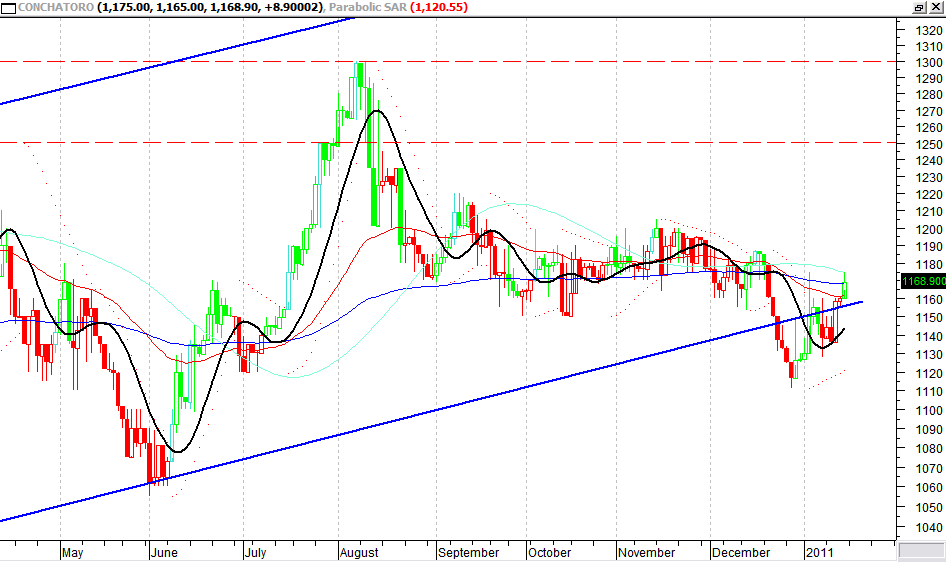946x562 pixels.
Task: Click the 1320 price axis label
Action: [x=929, y=31]
